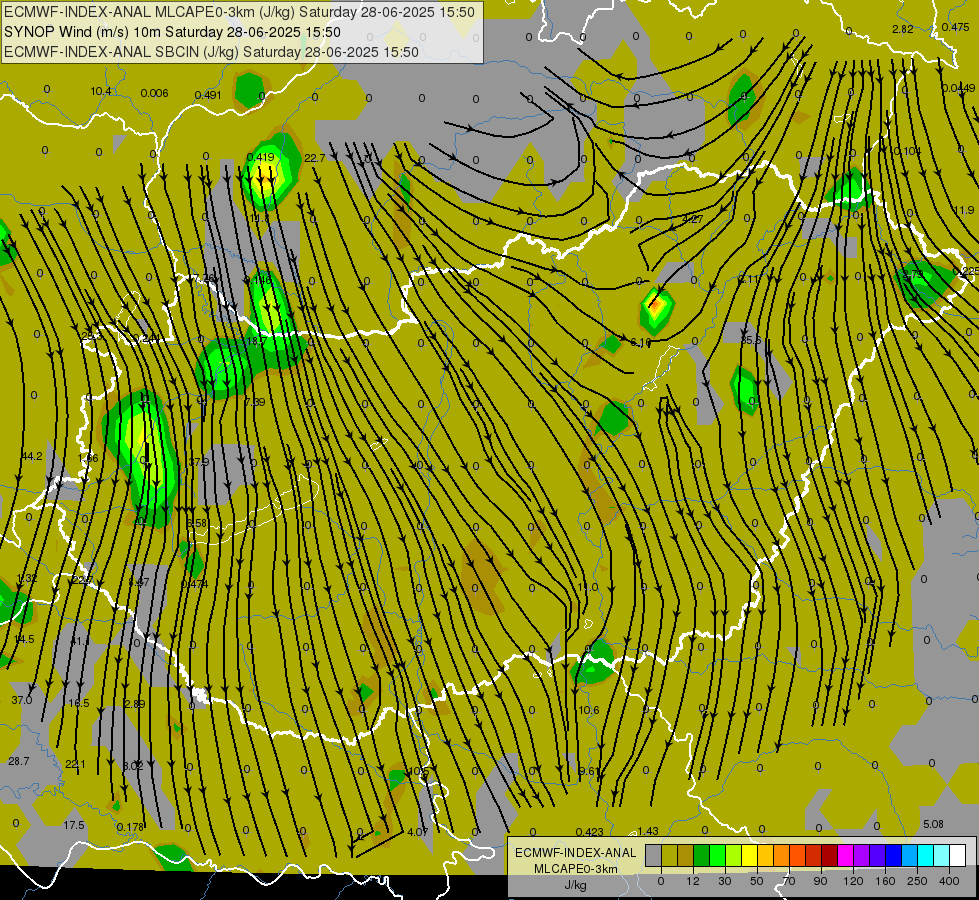Click the 28.7 value on the map
The width and height of the screenshot is (979, 900).
click(x=19, y=761)
